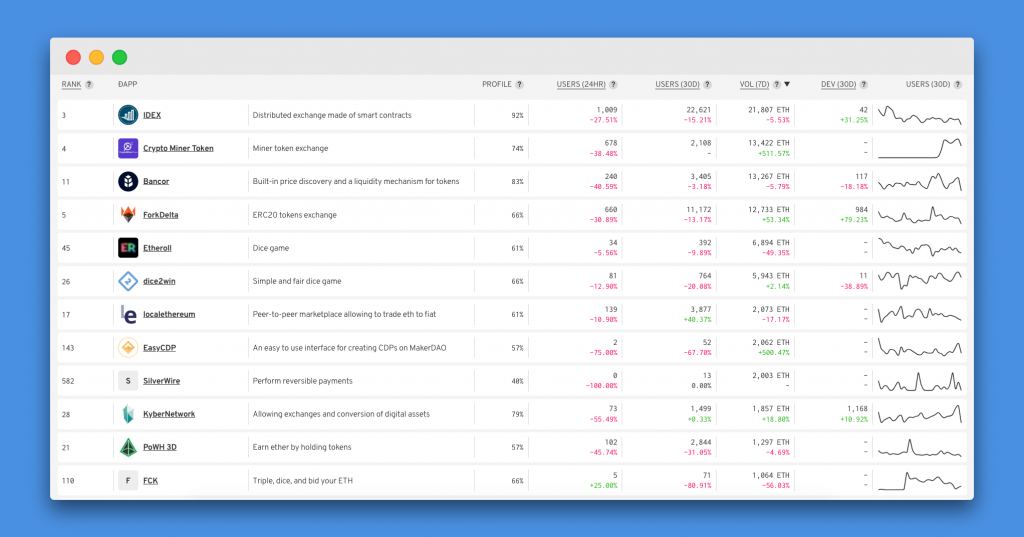The height and width of the screenshot is (537, 1024).
Task: Click the SilverWire S placeholder icon
Action: click(128, 380)
